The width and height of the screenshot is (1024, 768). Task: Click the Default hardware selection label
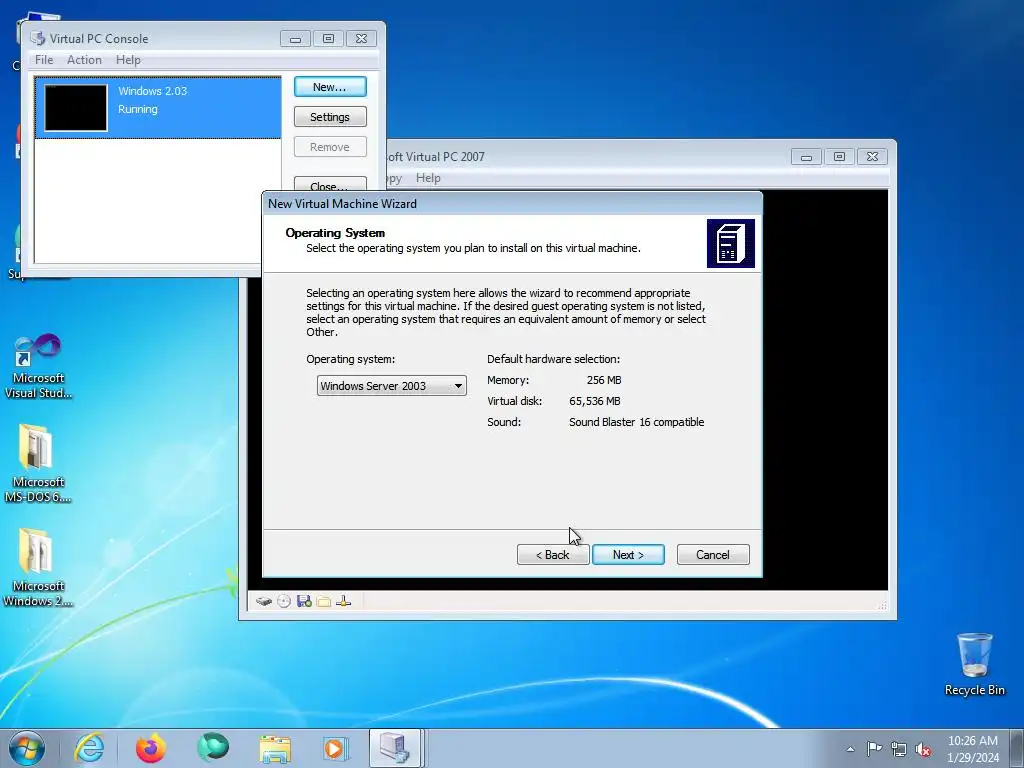coord(554,359)
